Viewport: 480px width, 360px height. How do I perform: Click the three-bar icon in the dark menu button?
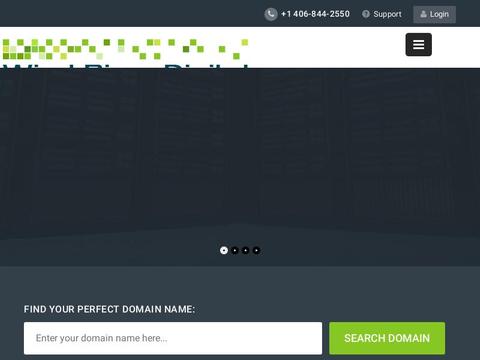click(418, 44)
